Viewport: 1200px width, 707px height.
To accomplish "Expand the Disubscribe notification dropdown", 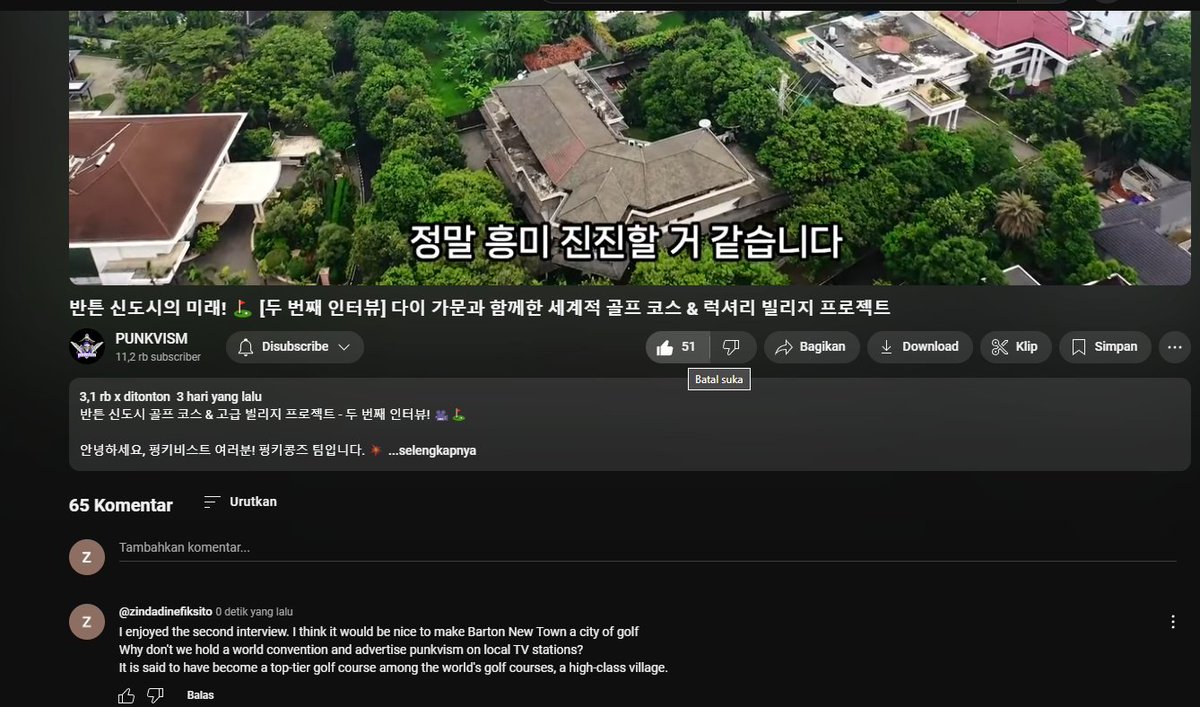I will pos(295,347).
